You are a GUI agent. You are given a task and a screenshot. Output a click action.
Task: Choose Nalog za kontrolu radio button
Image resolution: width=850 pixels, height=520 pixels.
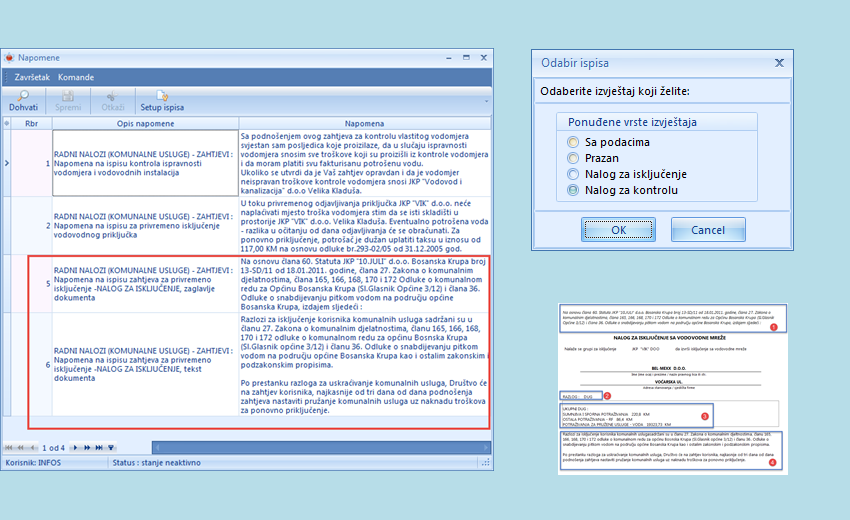pyautogui.click(x=573, y=190)
